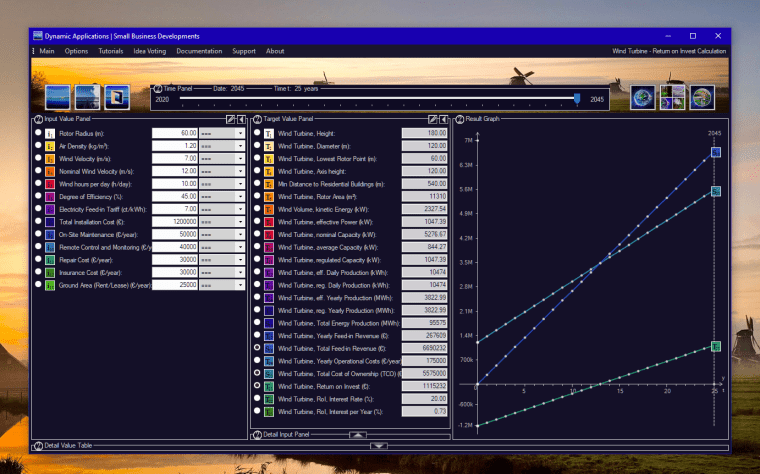760x474 pixels.
Task: Click the Wind Turbine Height value 180.00
Action: [425, 133]
